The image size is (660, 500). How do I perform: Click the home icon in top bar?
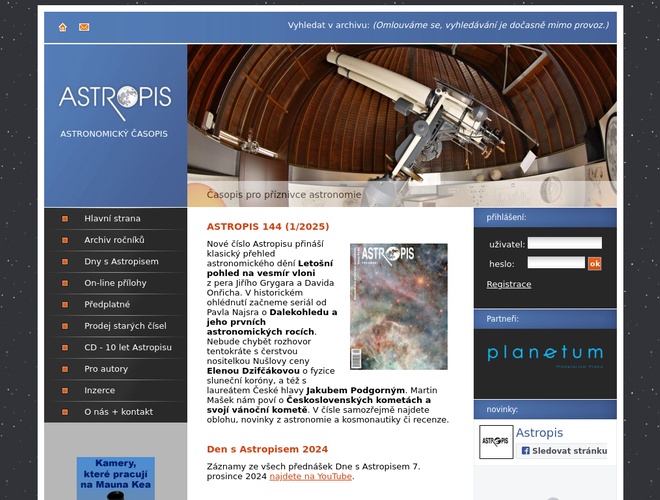[63, 27]
